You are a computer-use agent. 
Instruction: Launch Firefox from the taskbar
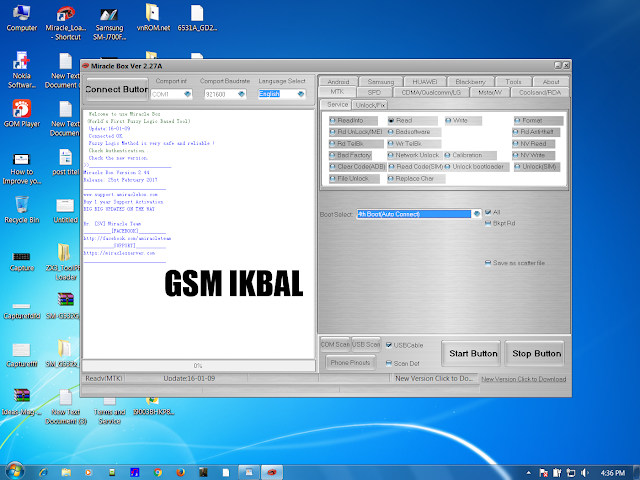click(x=180, y=473)
